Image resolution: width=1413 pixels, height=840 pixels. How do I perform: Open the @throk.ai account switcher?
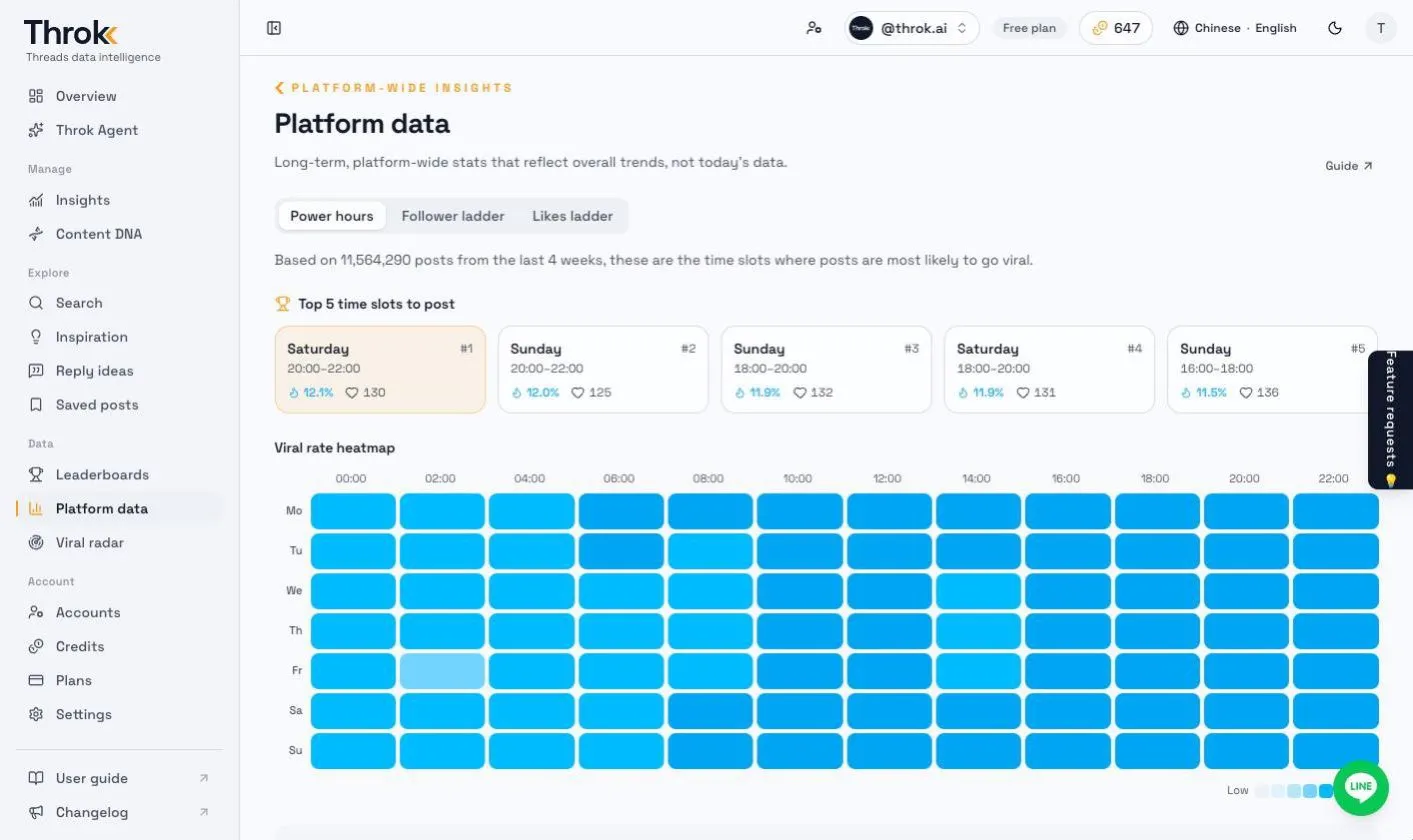click(910, 28)
